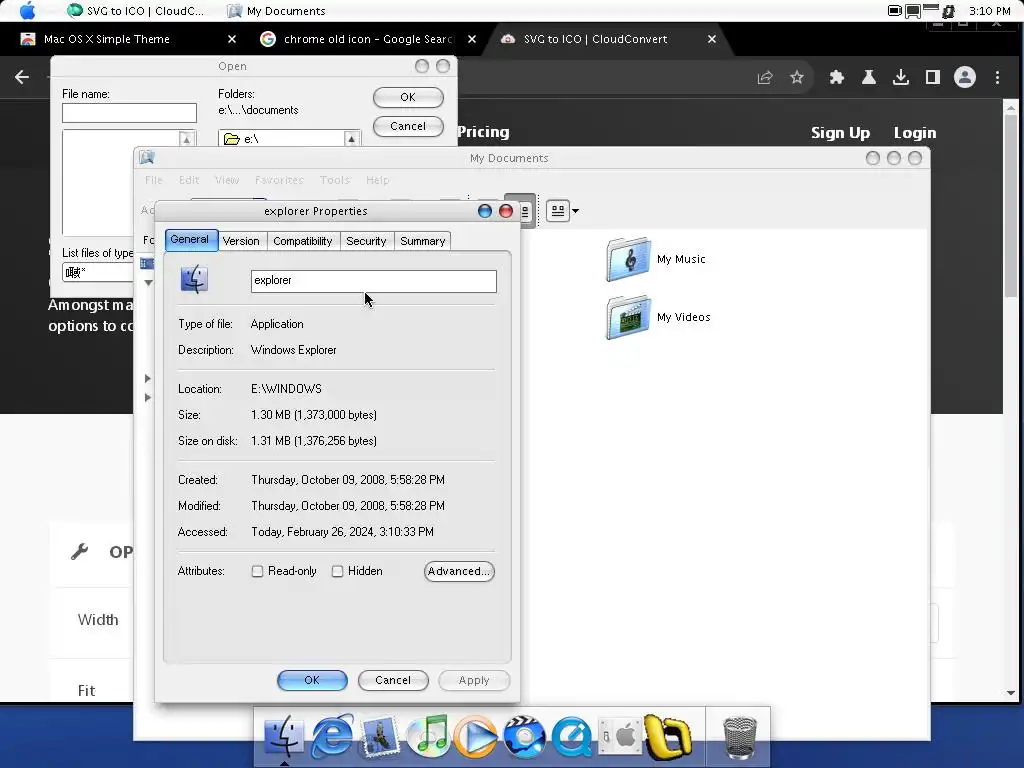Click file list scroll-up arrow in Open dialog
This screenshot has height=768, width=1024.
pyautogui.click(x=186, y=138)
